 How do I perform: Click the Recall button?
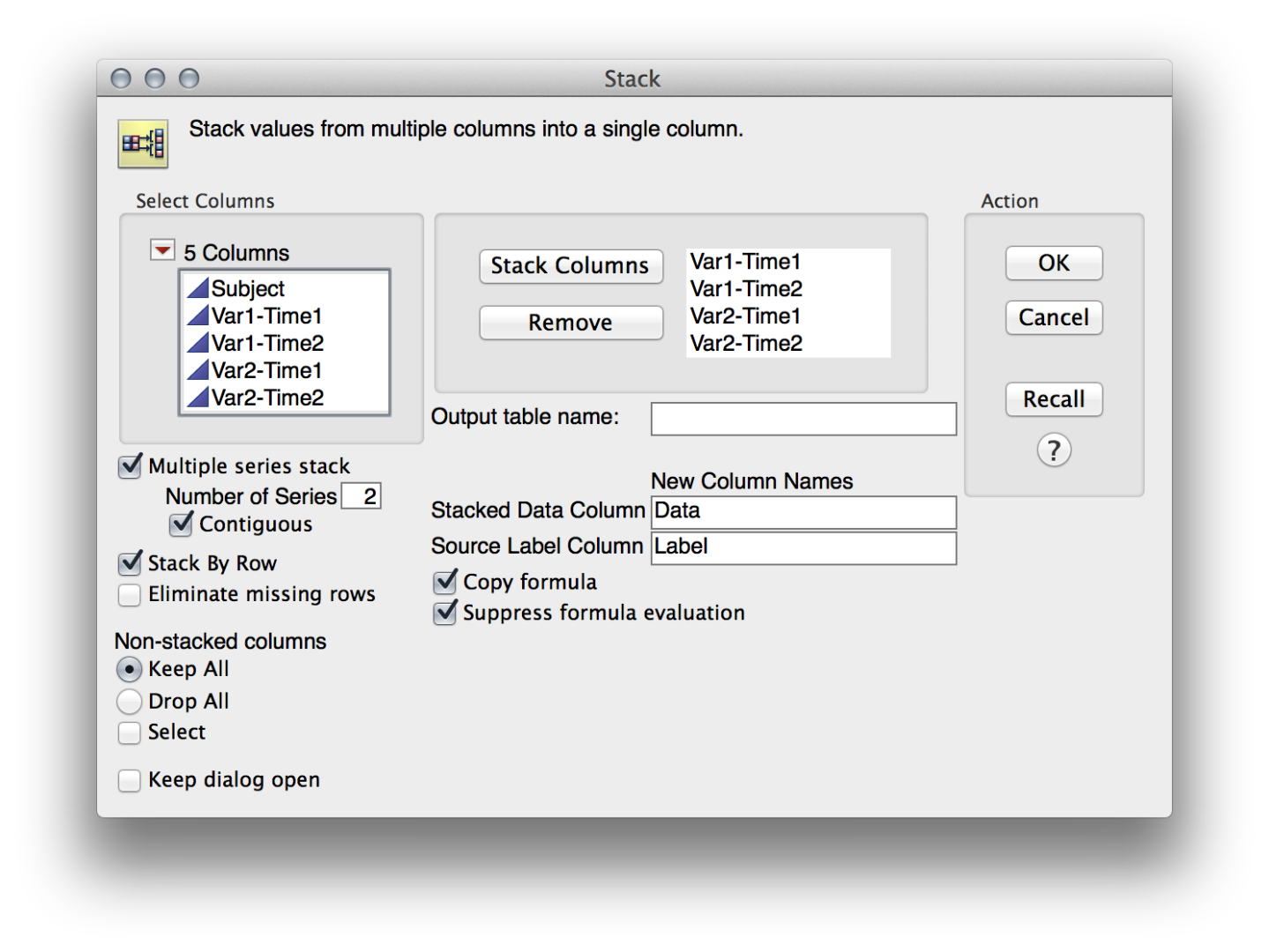point(1053,399)
